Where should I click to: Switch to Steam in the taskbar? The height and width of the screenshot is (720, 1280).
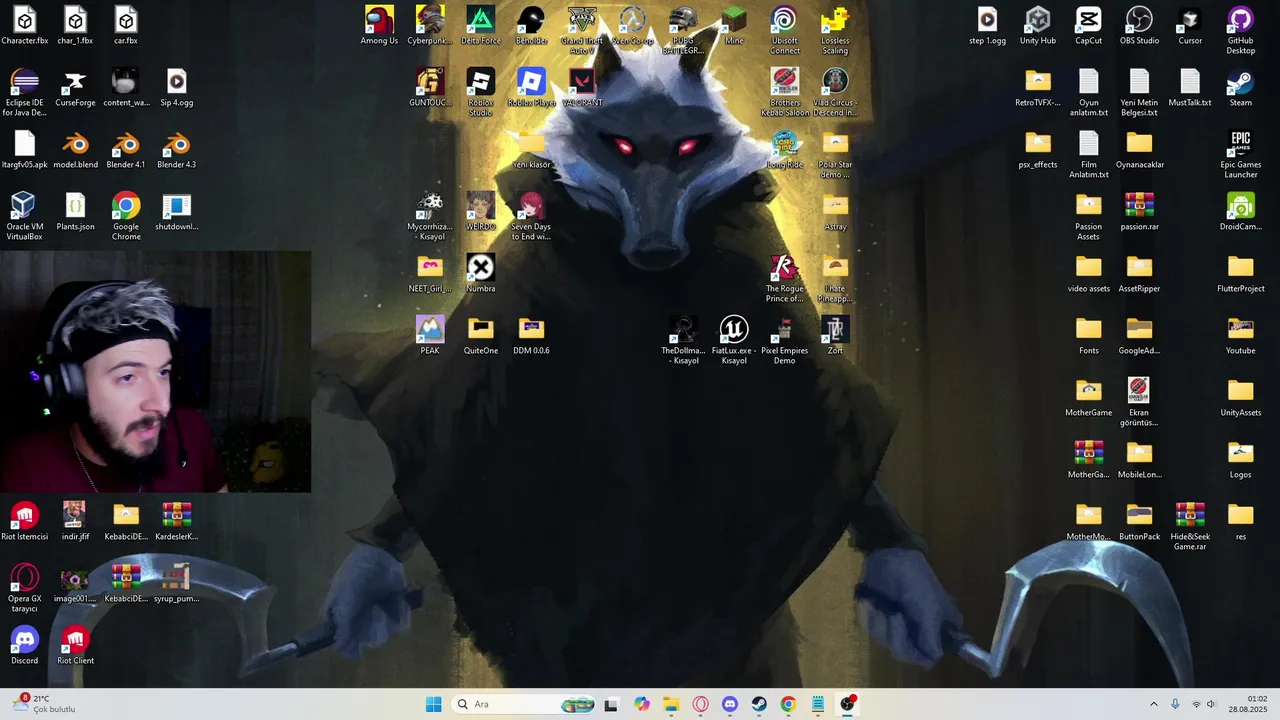tap(759, 704)
